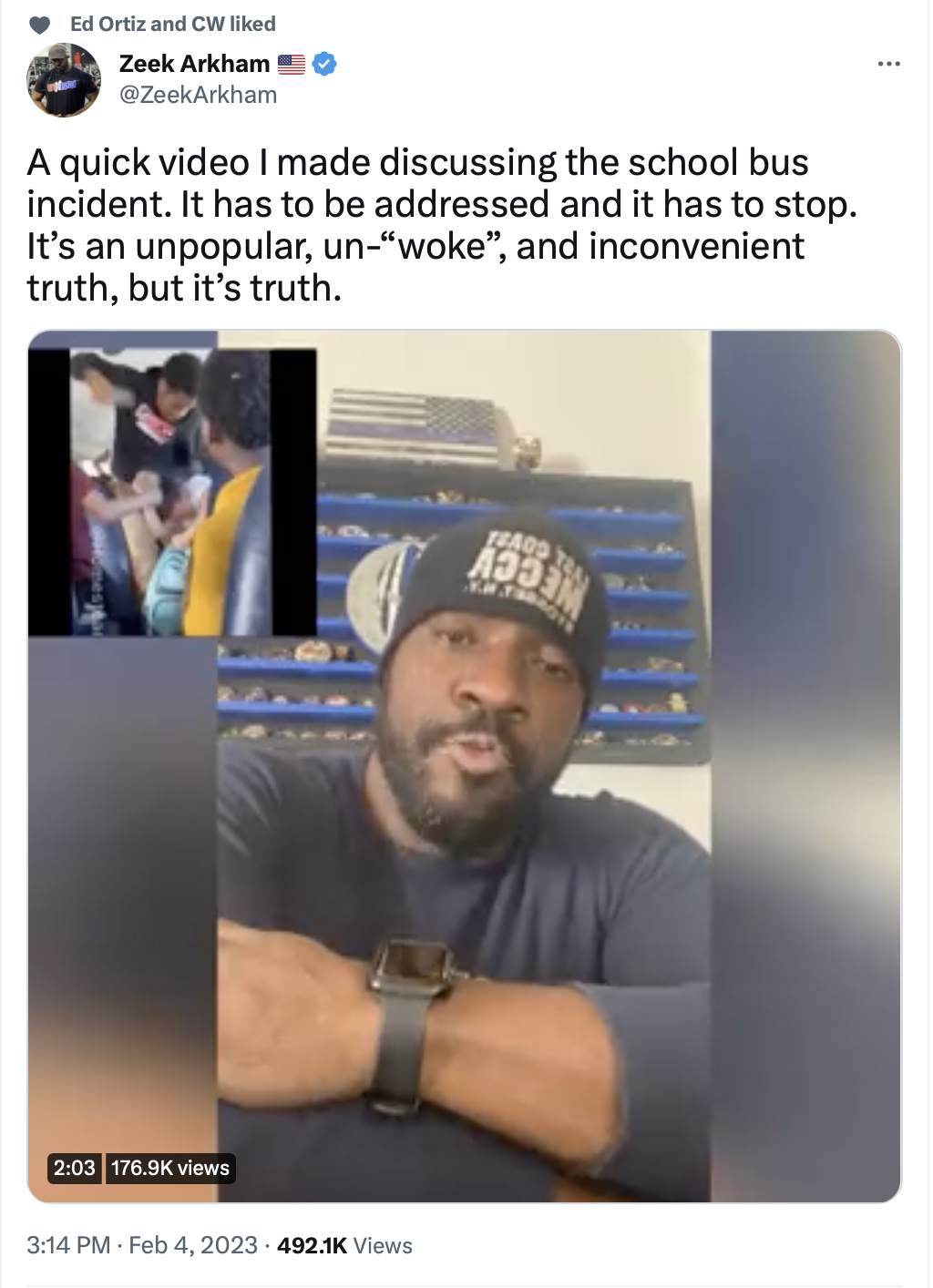
Task: Click the Ed Ortiz and CW liked text
Action: coord(172,24)
